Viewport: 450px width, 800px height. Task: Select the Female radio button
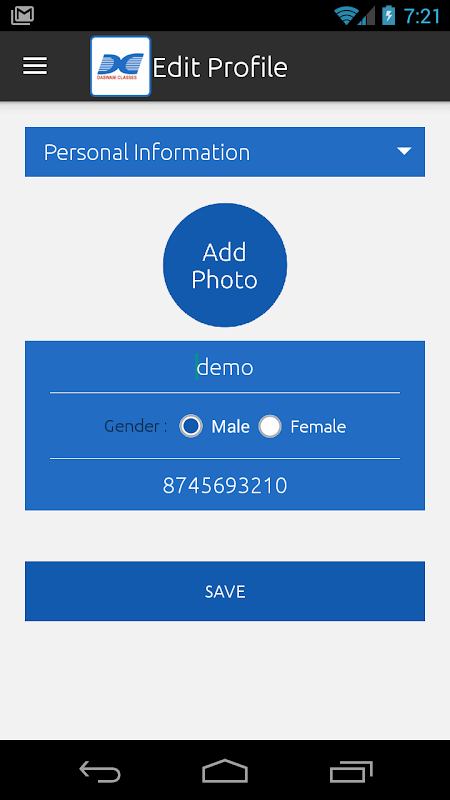(270, 426)
